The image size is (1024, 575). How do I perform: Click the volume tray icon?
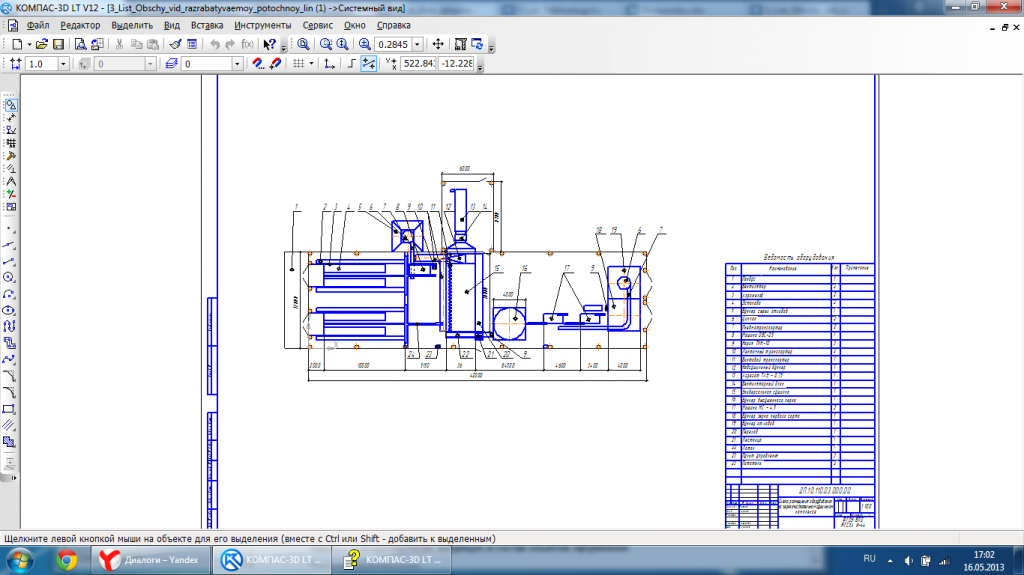908,561
